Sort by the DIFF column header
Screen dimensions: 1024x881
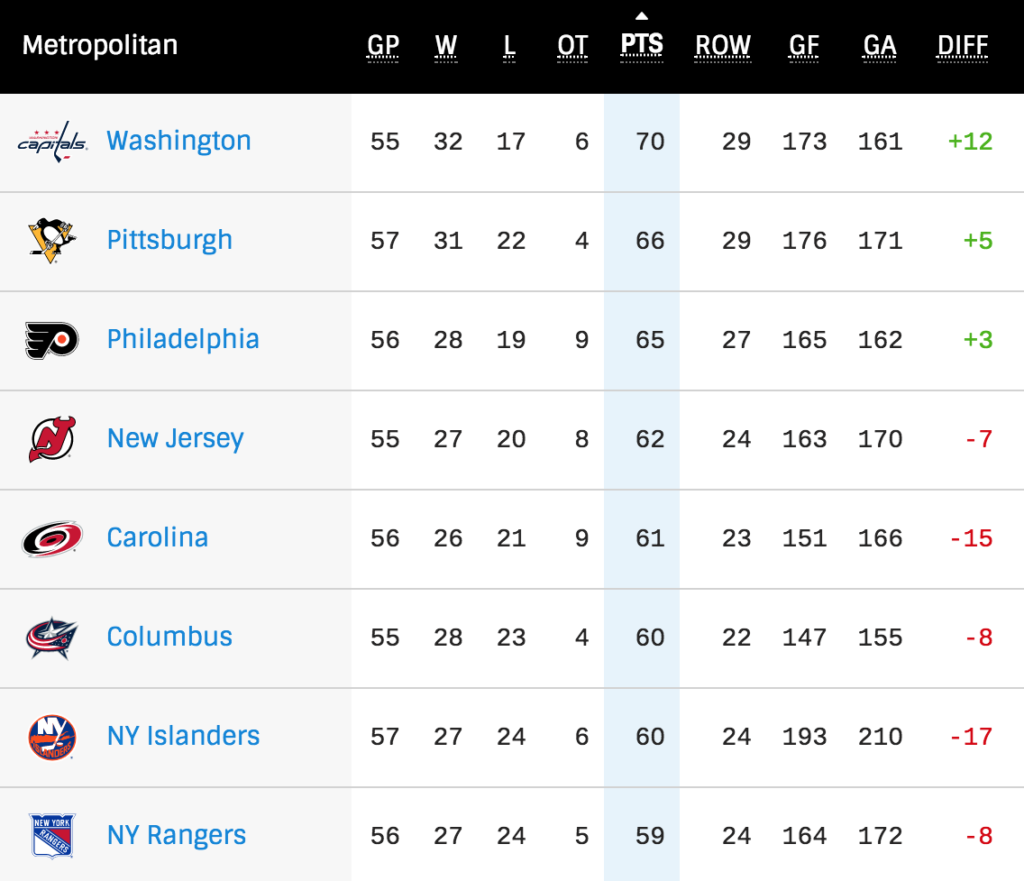pos(963,46)
